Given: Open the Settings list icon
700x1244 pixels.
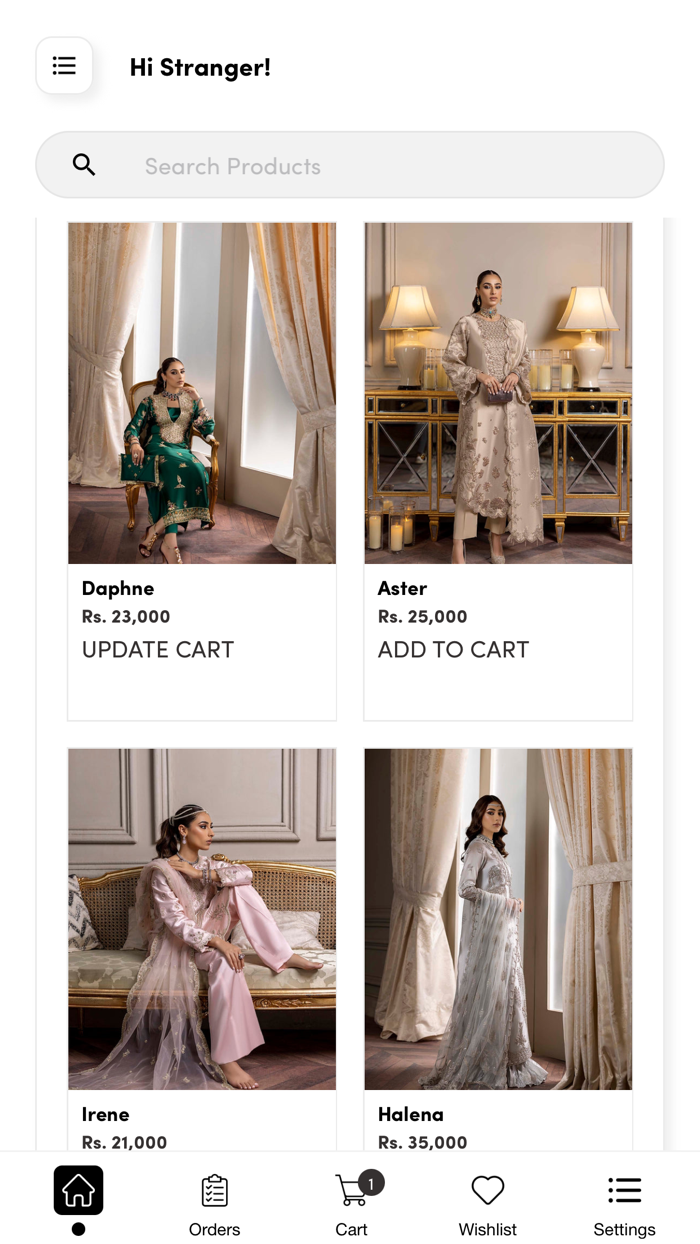Looking at the screenshot, I should (x=624, y=1190).
